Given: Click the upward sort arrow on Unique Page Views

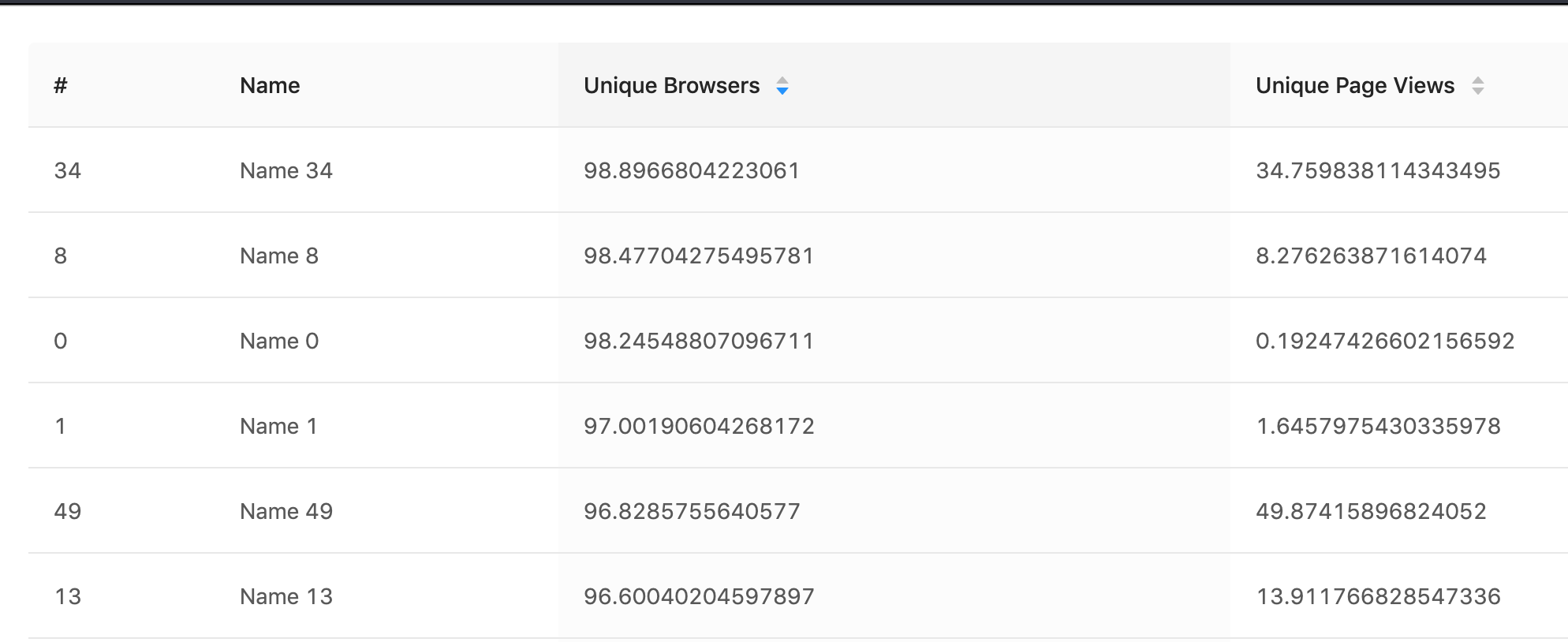Looking at the screenshot, I should click(x=1479, y=80).
